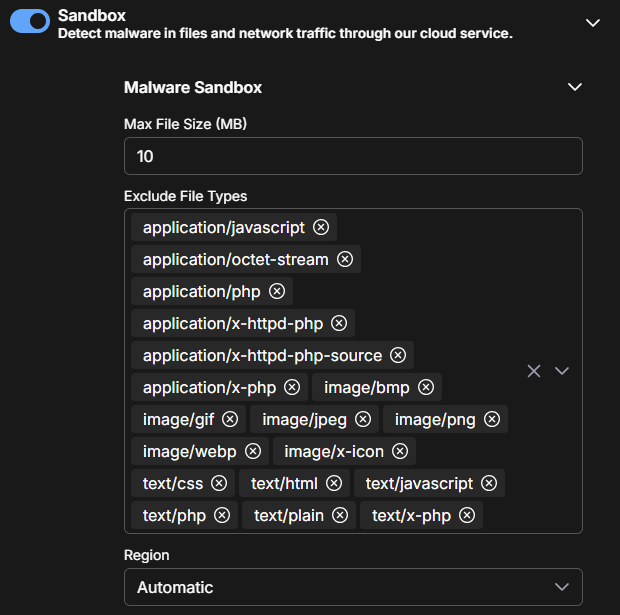Open the Exclude File Types dropdown
The image size is (620, 615).
coord(562,371)
